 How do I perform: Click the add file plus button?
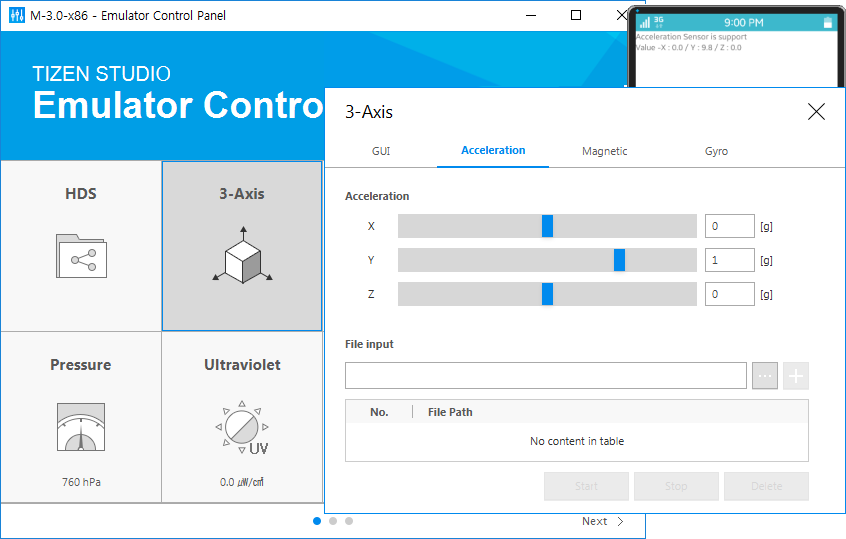click(796, 376)
